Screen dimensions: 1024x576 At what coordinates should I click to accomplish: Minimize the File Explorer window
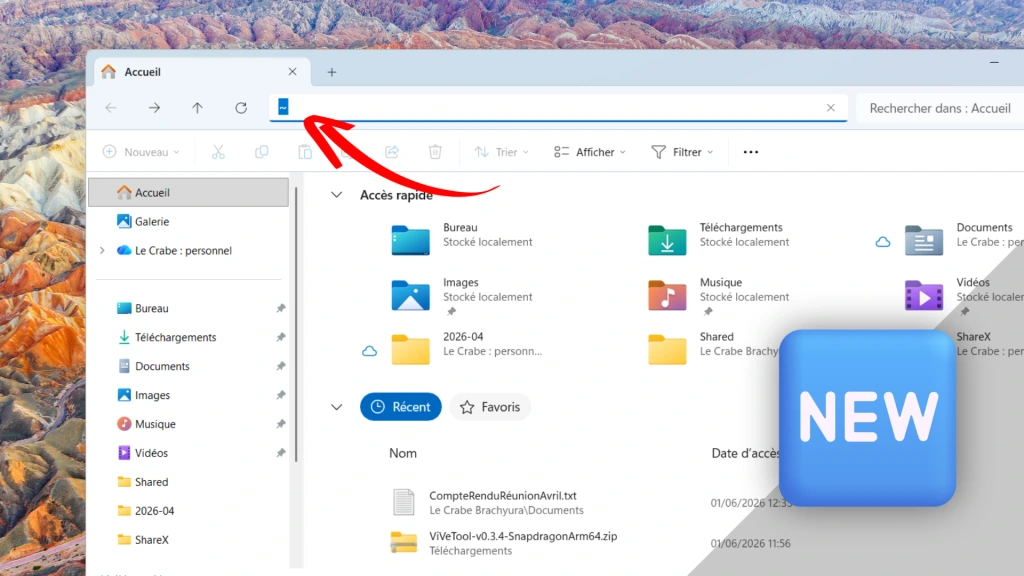click(x=994, y=63)
